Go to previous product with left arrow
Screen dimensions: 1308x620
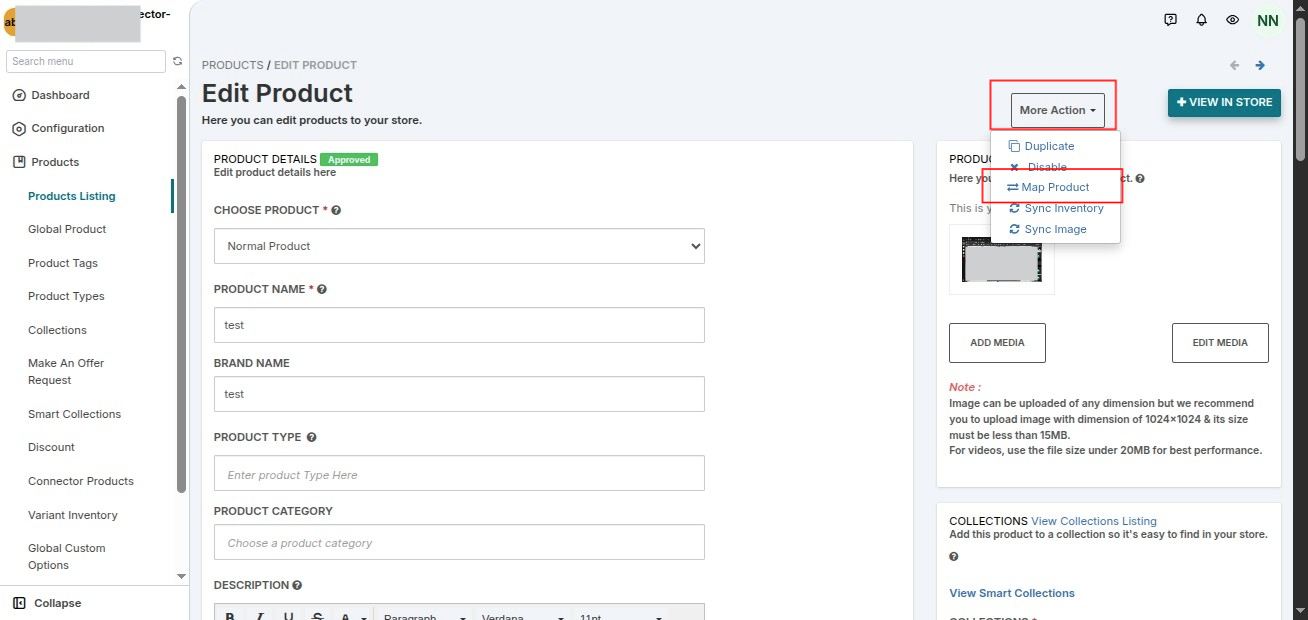coord(1234,65)
